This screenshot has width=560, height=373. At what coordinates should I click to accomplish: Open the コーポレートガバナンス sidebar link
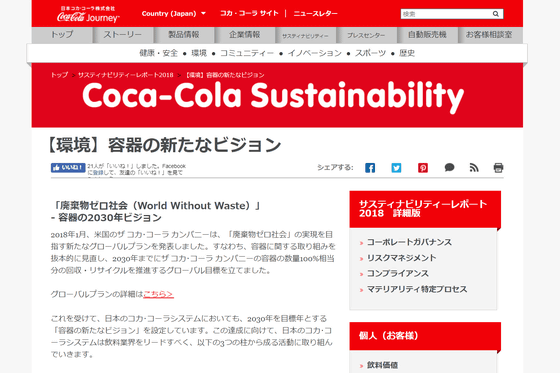[x=409, y=242]
